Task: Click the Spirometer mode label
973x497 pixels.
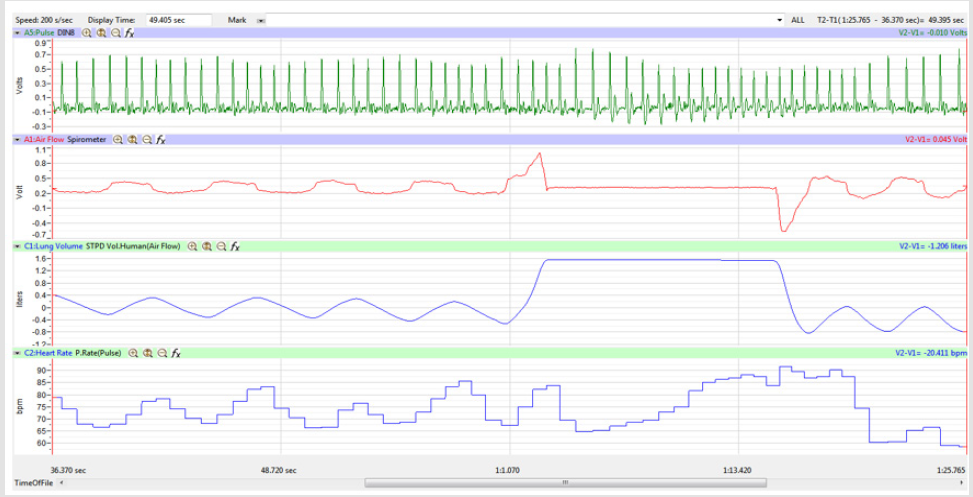Action: pos(89,140)
